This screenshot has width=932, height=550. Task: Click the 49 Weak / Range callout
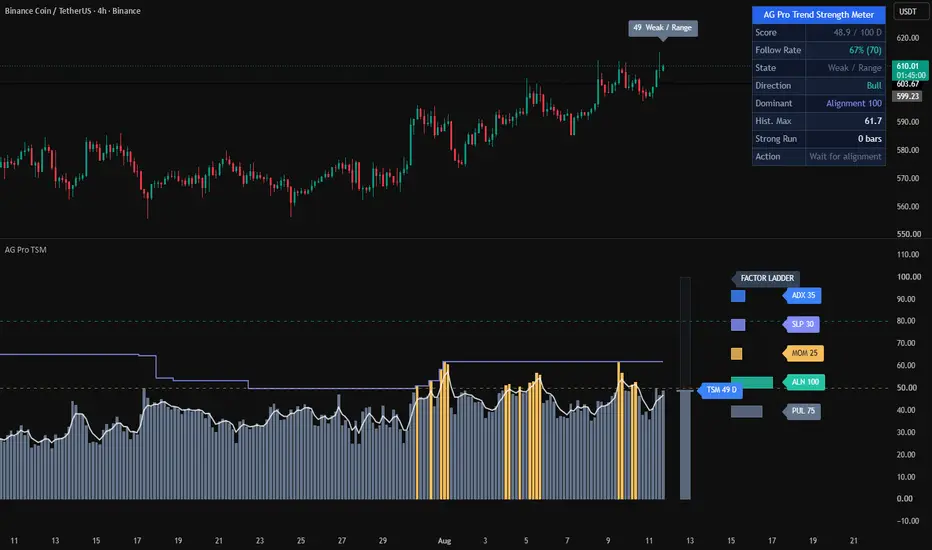point(663,28)
